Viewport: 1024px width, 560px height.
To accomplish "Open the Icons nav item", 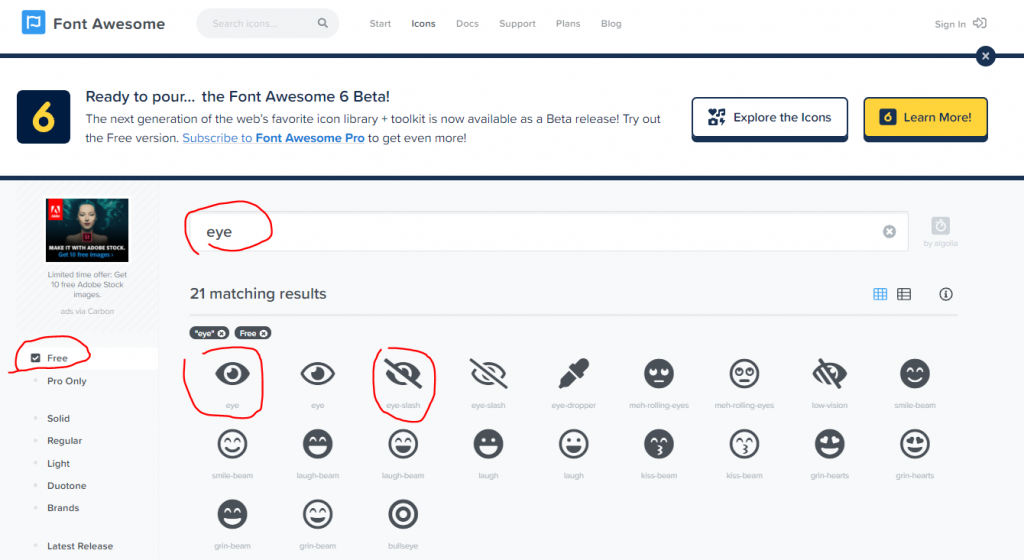I will (423, 23).
